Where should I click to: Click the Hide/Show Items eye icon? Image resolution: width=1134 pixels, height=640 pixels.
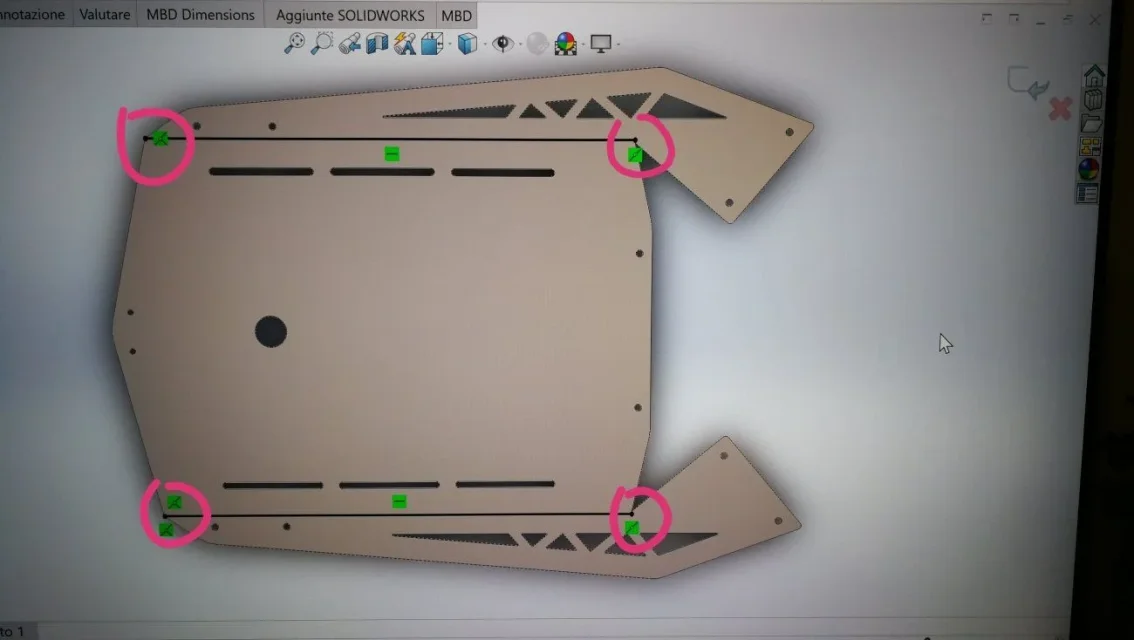pyautogui.click(x=502, y=44)
